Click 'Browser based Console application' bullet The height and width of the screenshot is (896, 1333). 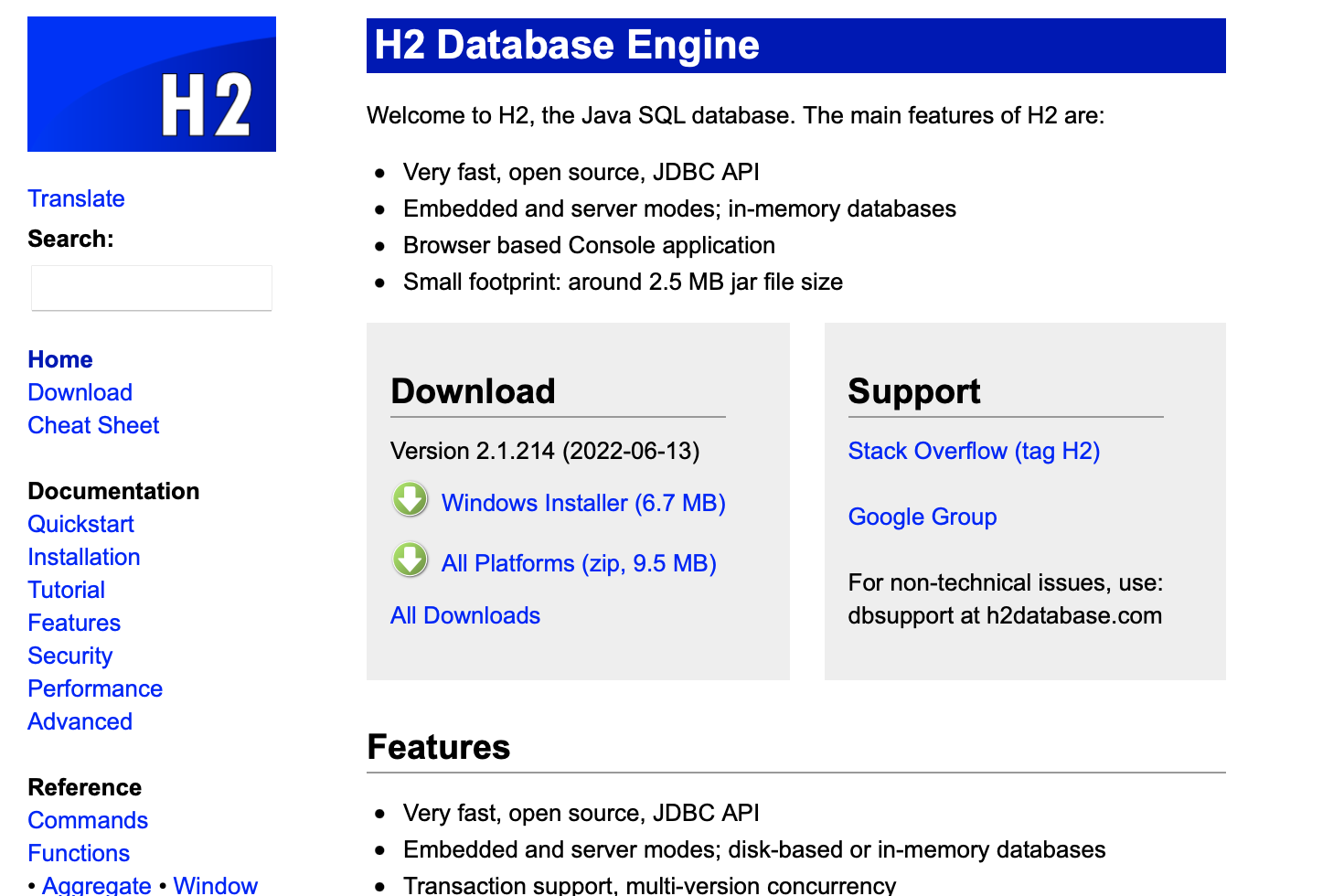589,245
